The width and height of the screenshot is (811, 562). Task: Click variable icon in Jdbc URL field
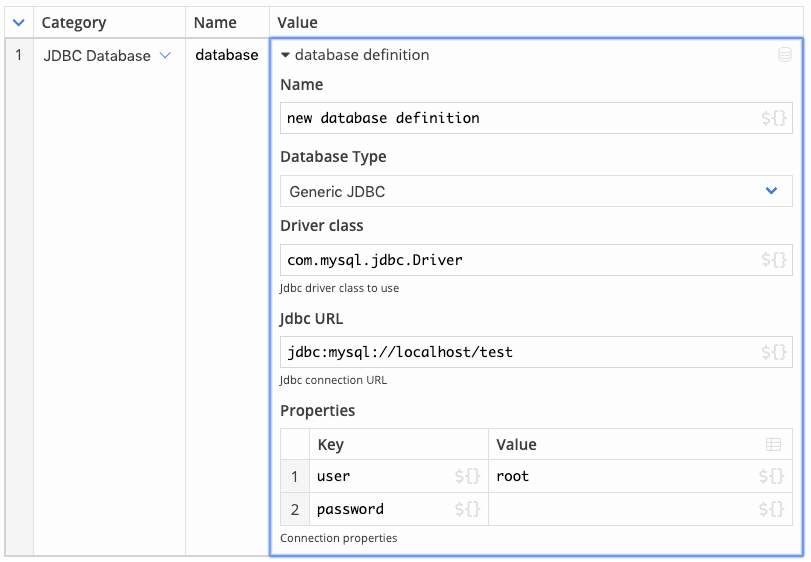pos(774,352)
